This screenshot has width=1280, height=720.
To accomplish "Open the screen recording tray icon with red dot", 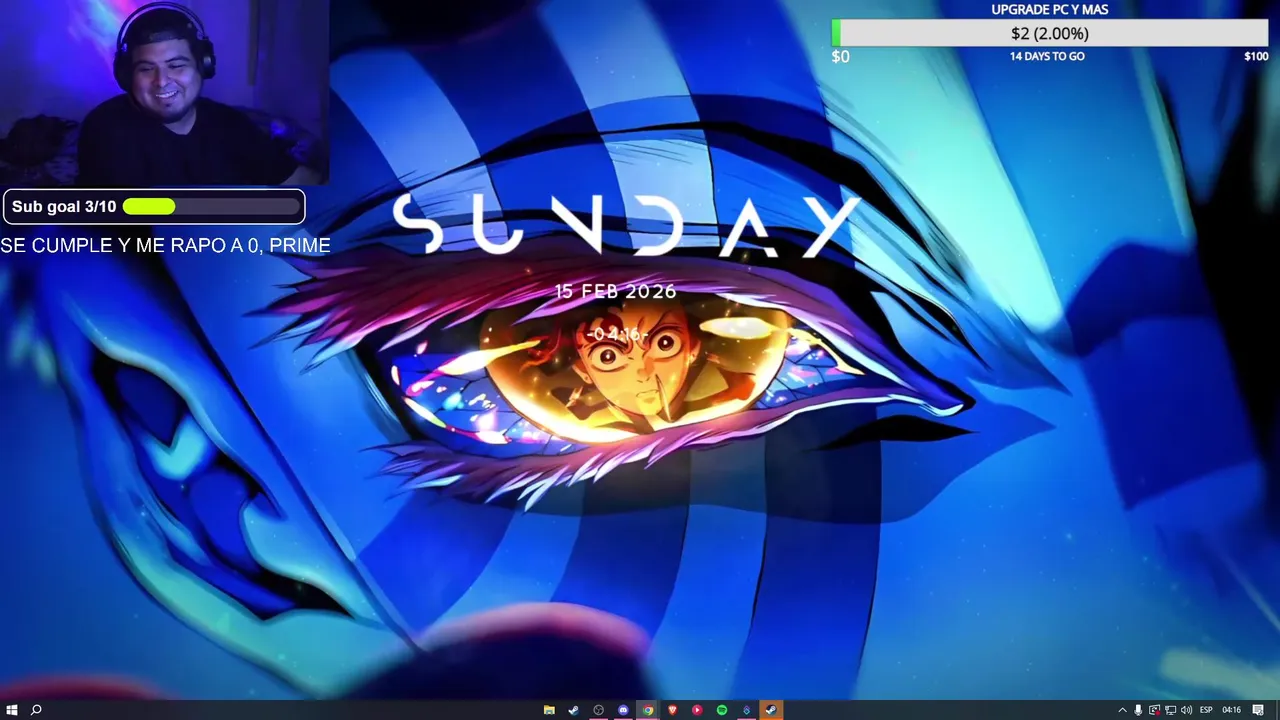I will [1154, 710].
